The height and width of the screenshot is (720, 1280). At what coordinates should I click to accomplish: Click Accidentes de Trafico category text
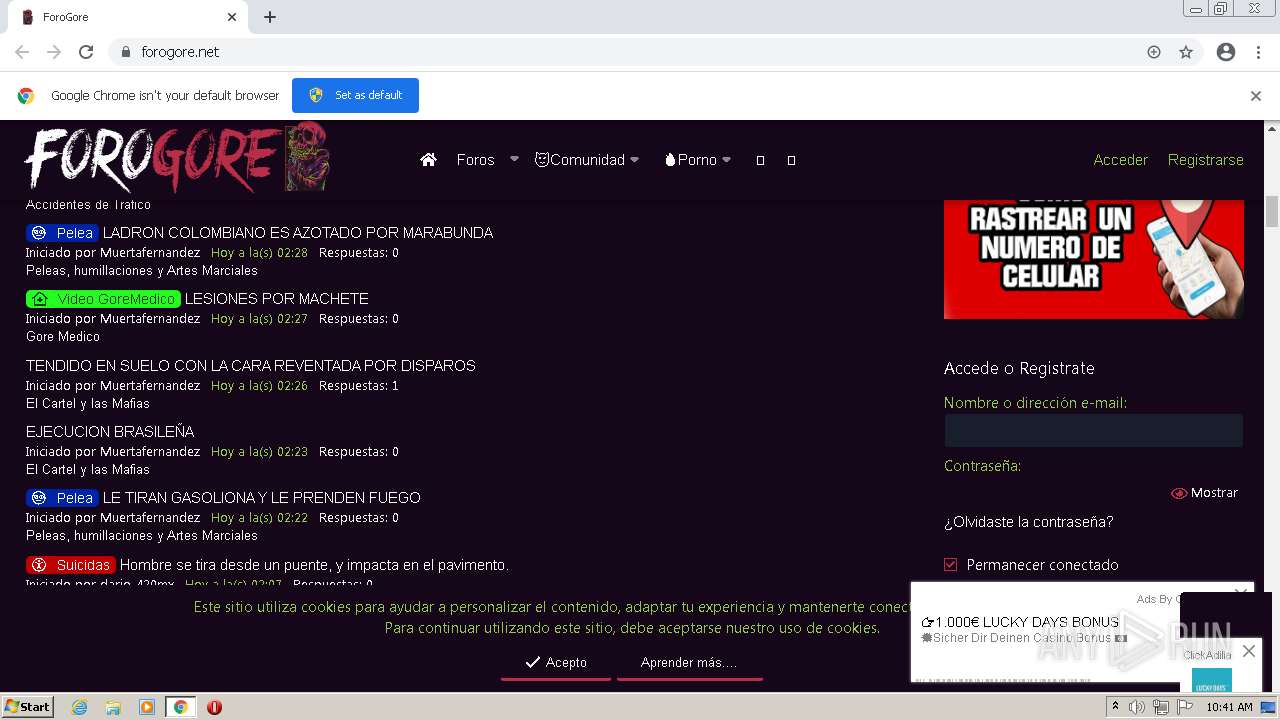point(88,205)
